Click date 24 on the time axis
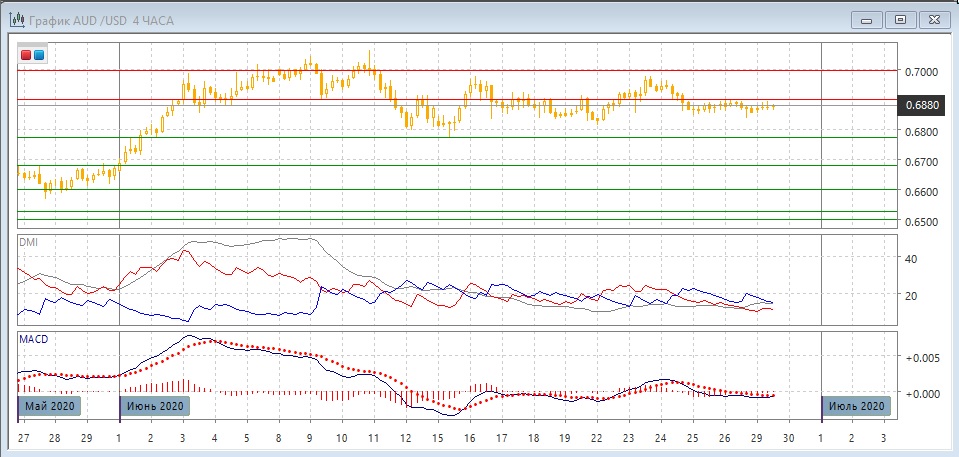Image resolution: width=959 pixels, height=457 pixels. [x=660, y=439]
